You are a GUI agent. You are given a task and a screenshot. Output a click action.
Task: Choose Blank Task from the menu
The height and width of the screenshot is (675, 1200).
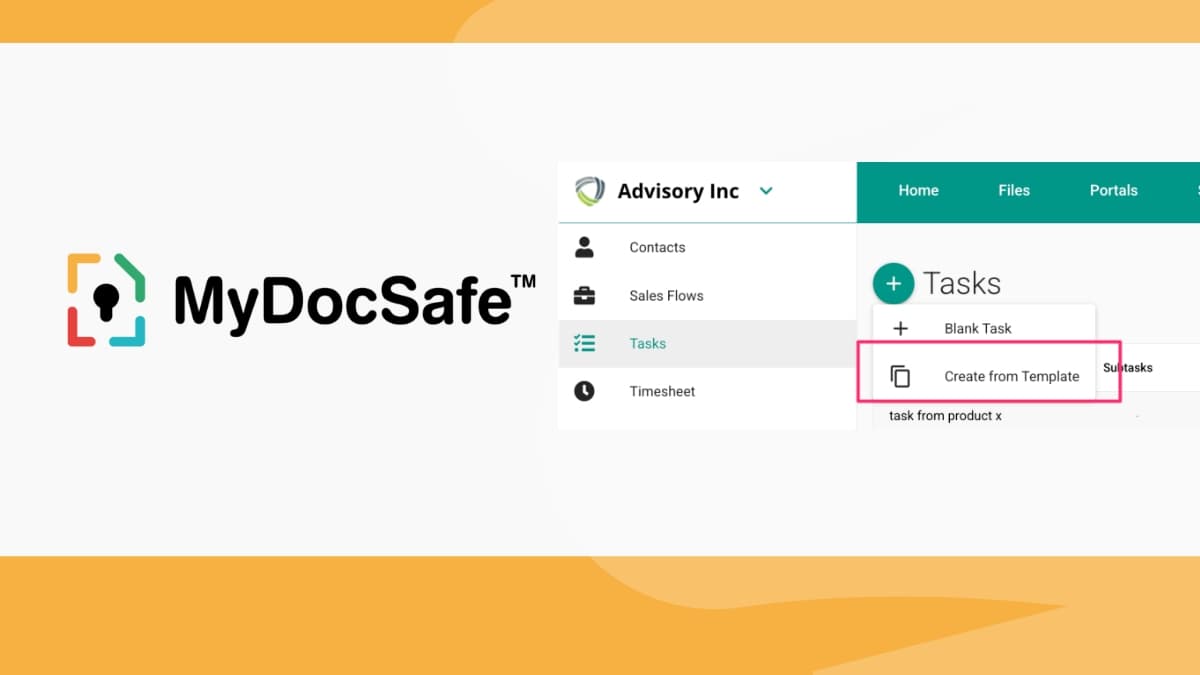[979, 328]
